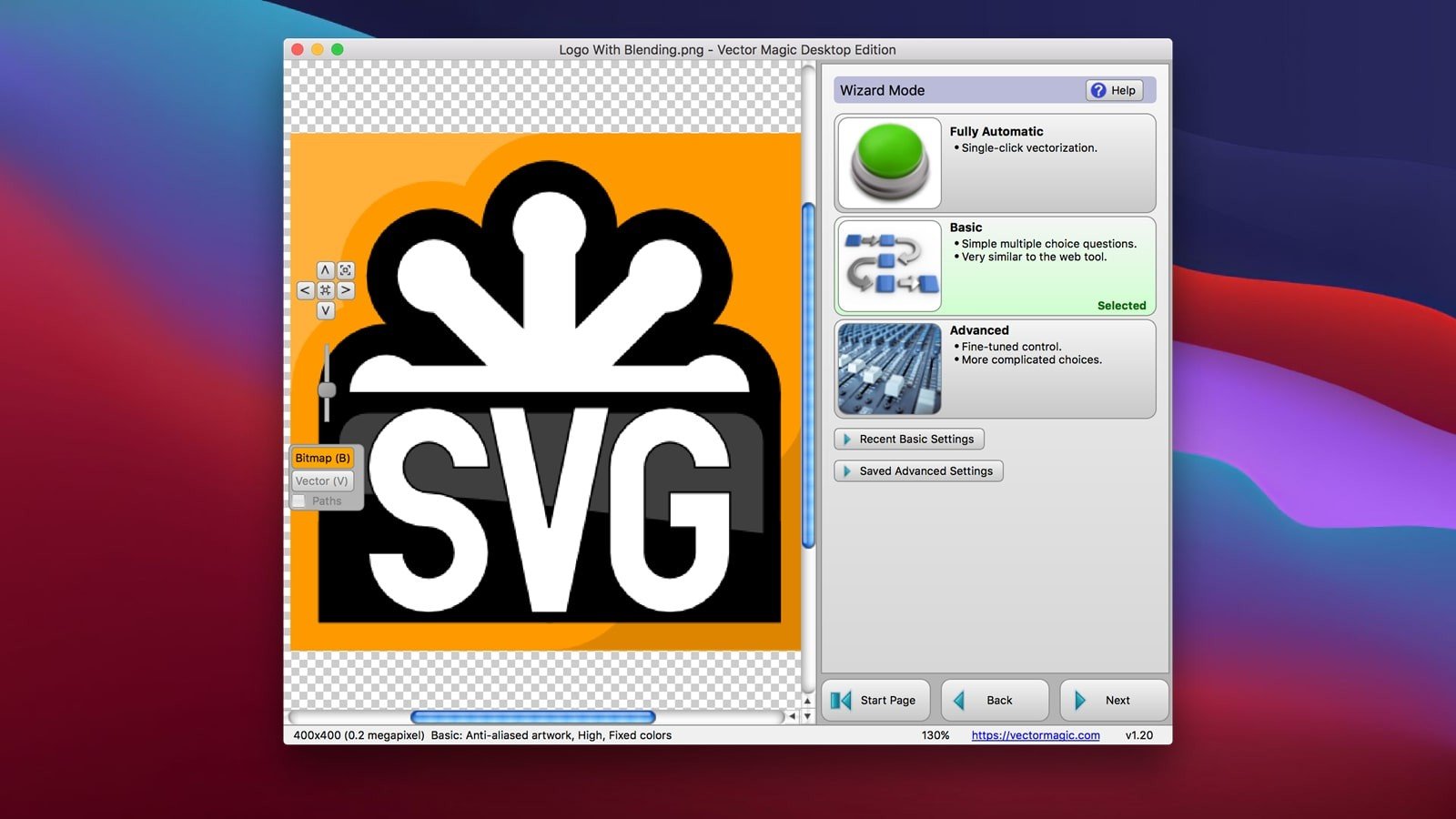The image size is (1456, 819).
Task: Click the zoom slider handle on the preview
Action: [327, 389]
